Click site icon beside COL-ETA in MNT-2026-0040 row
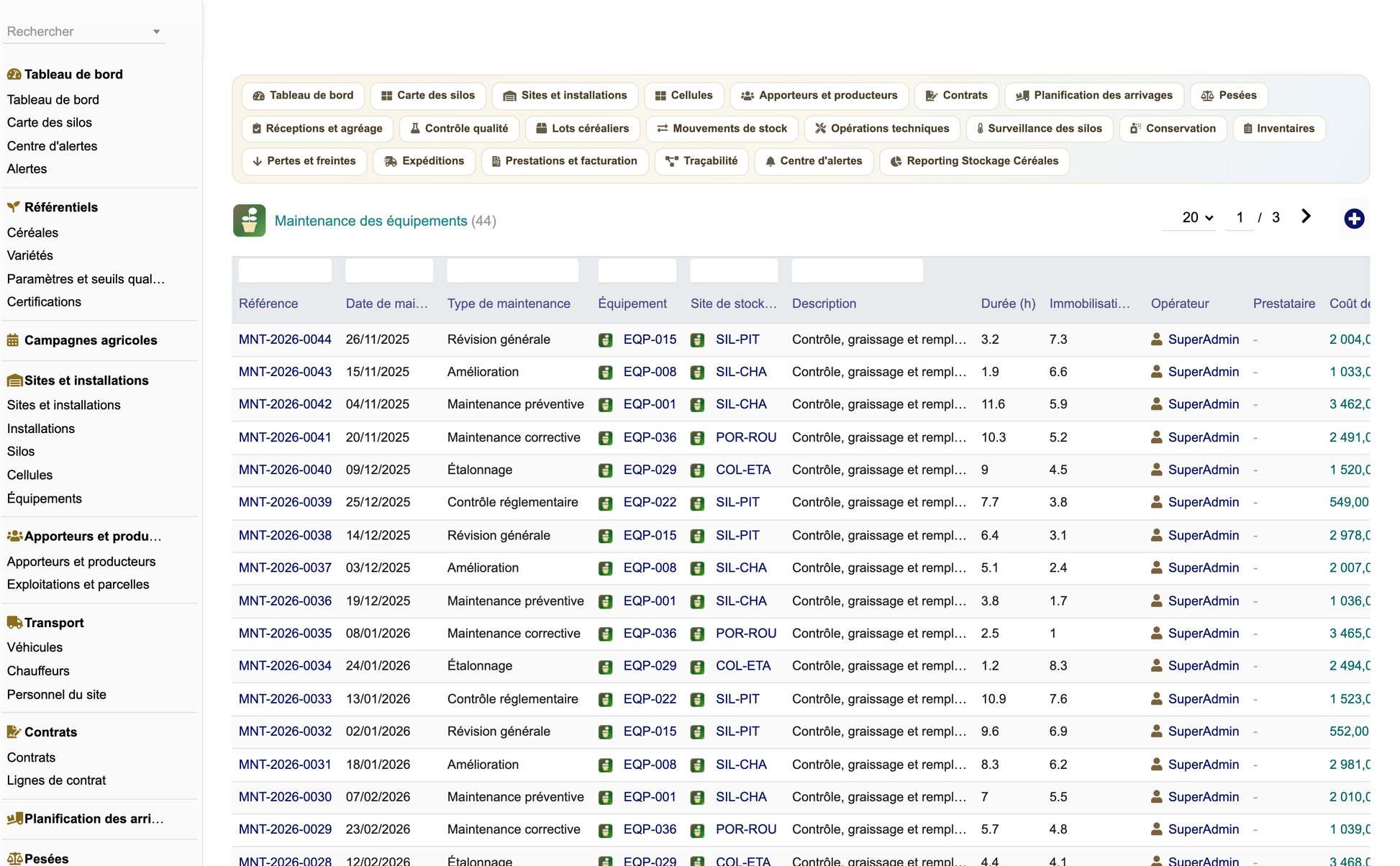The image size is (1400, 866). [x=697, y=470]
